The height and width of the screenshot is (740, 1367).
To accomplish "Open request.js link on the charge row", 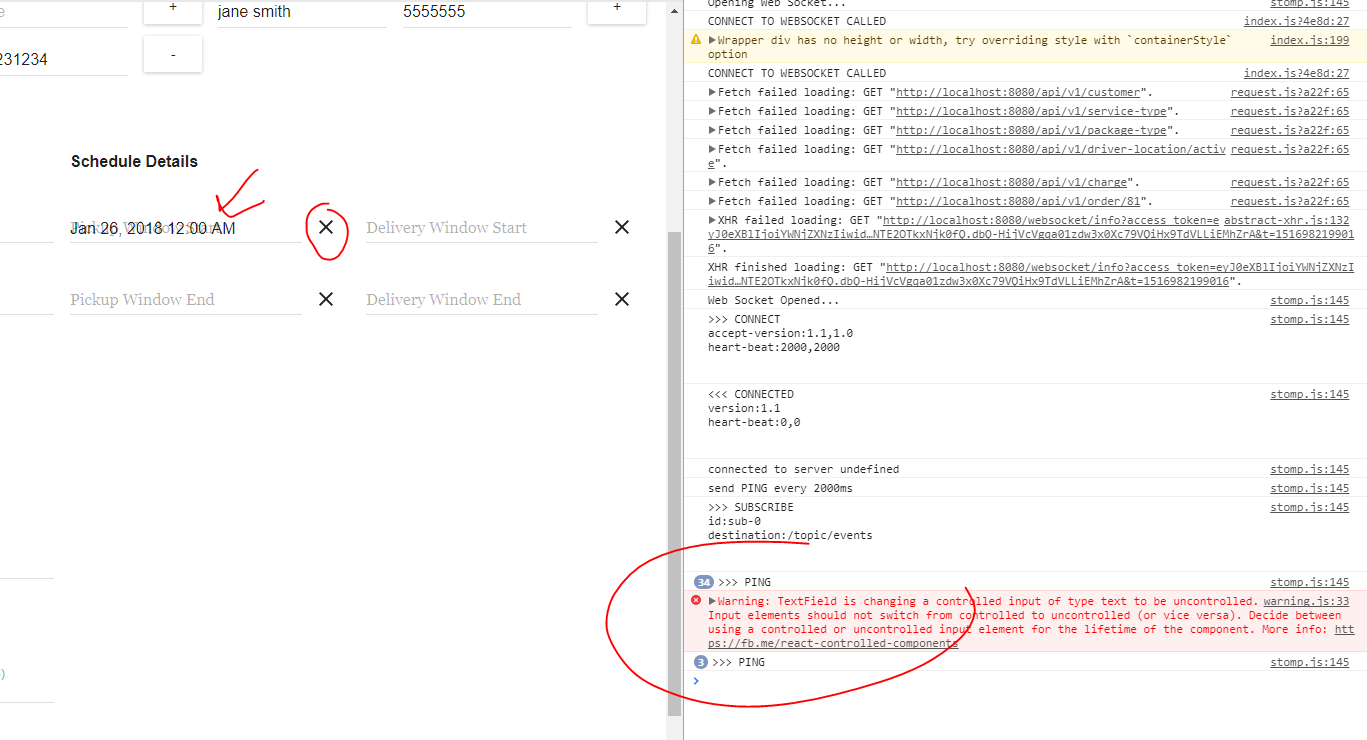I will coord(1290,182).
